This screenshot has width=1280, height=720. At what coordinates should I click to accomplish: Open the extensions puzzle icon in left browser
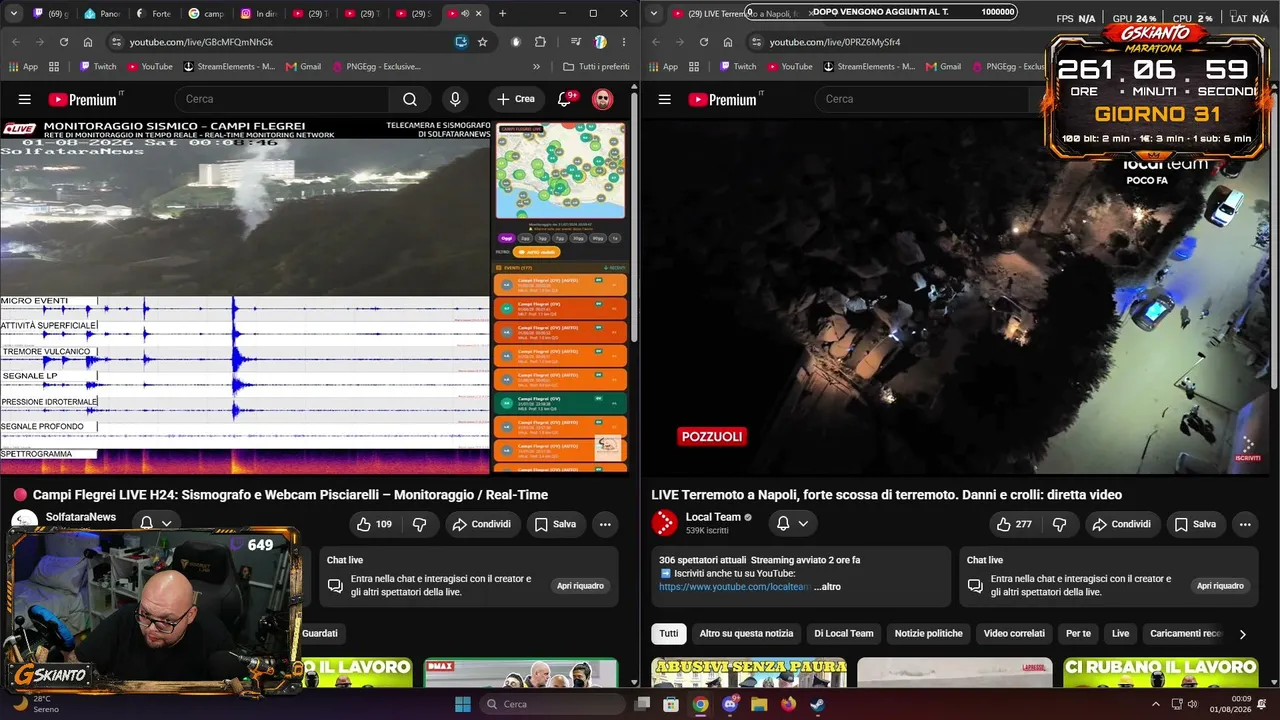click(x=541, y=42)
